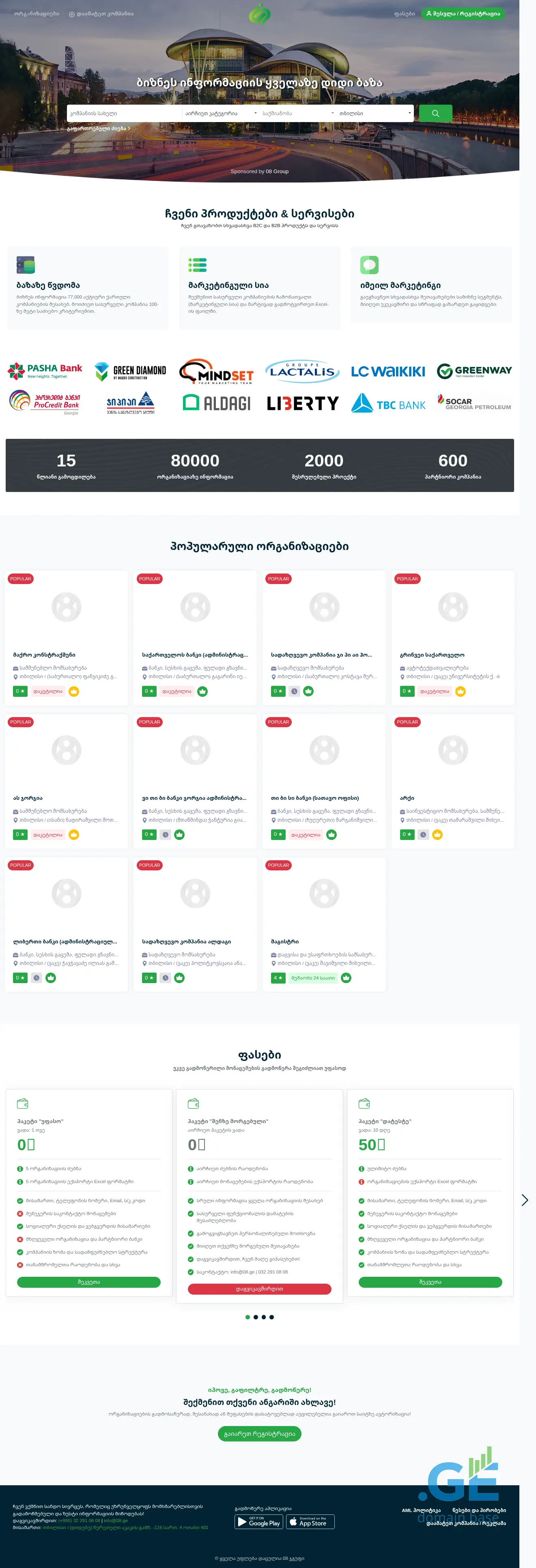Click the Liberty bank logo

[x=302, y=403]
